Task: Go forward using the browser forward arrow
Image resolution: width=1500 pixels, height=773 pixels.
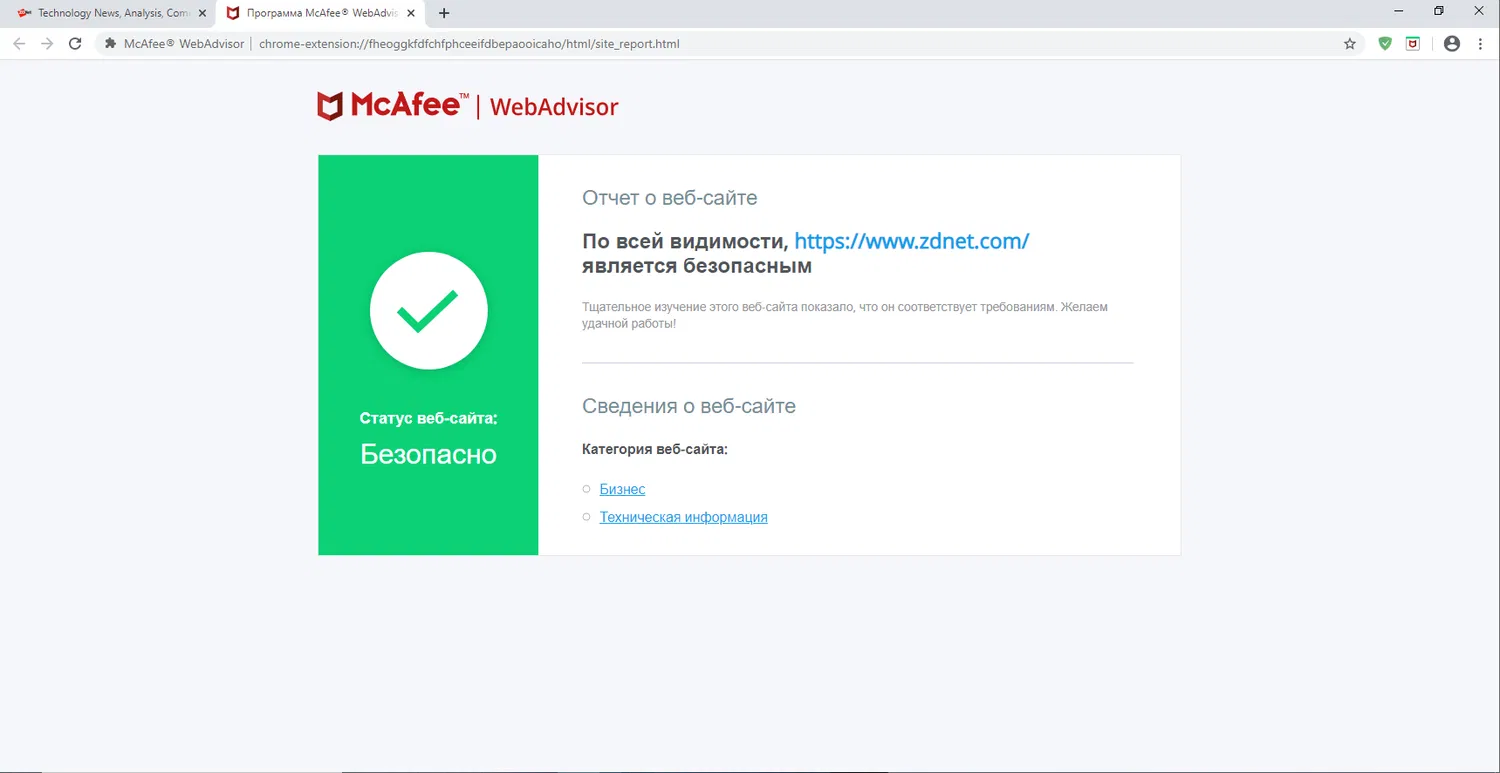Action: tap(47, 44)
